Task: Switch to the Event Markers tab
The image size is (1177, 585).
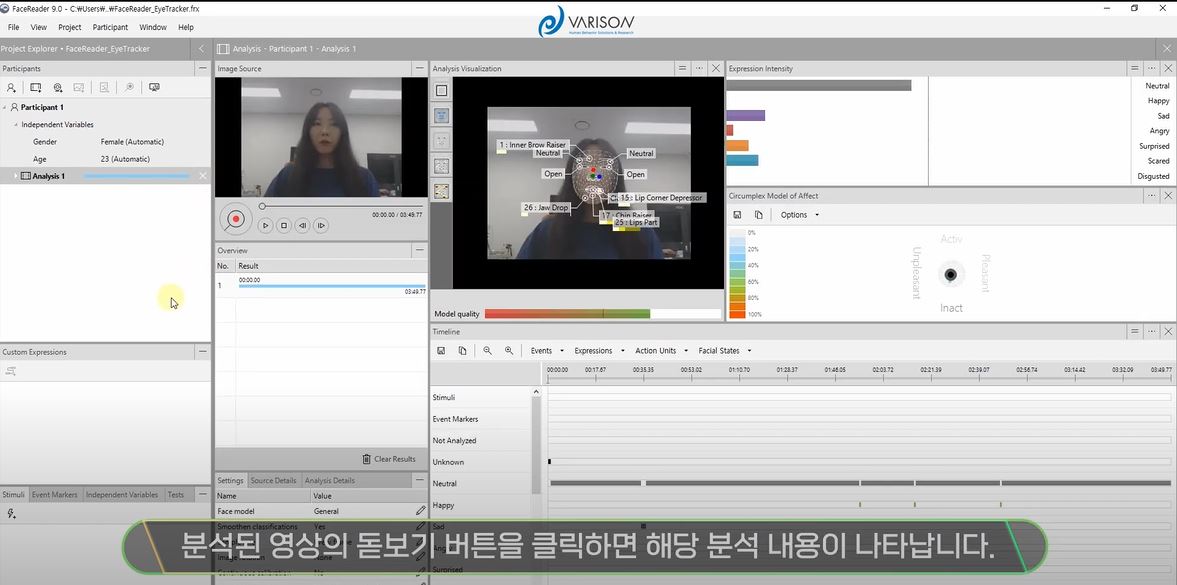Action: coord(55,495)
